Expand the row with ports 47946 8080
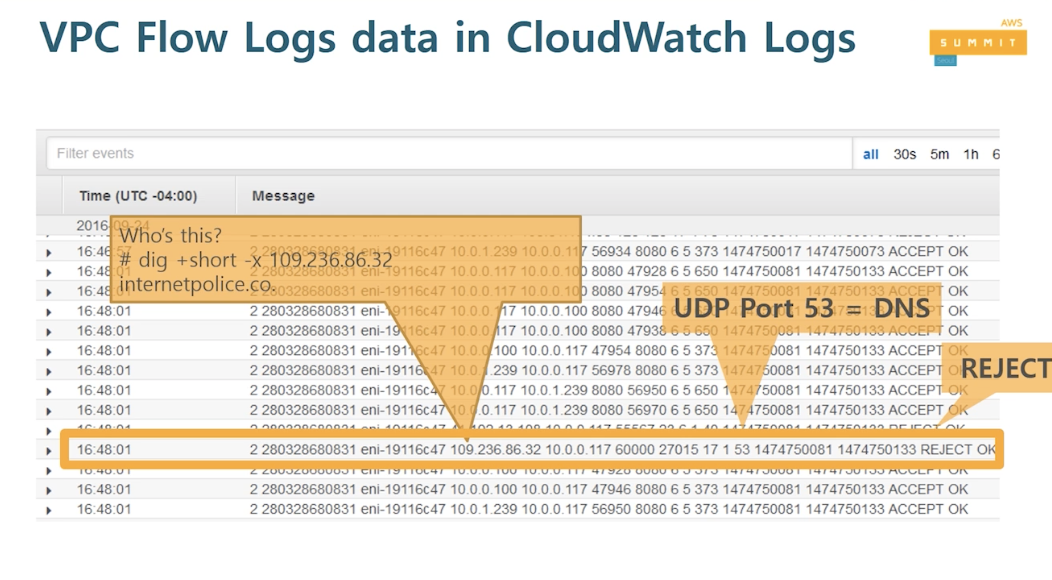This screenshot has height=580, width=1052. coord(48,491)
